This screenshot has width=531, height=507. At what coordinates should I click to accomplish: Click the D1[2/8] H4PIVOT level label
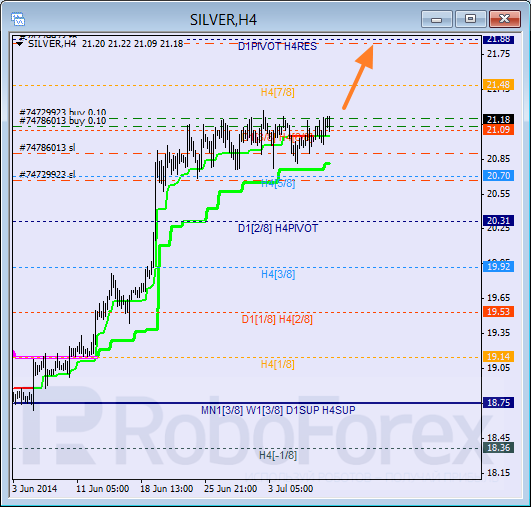(278, 228)
